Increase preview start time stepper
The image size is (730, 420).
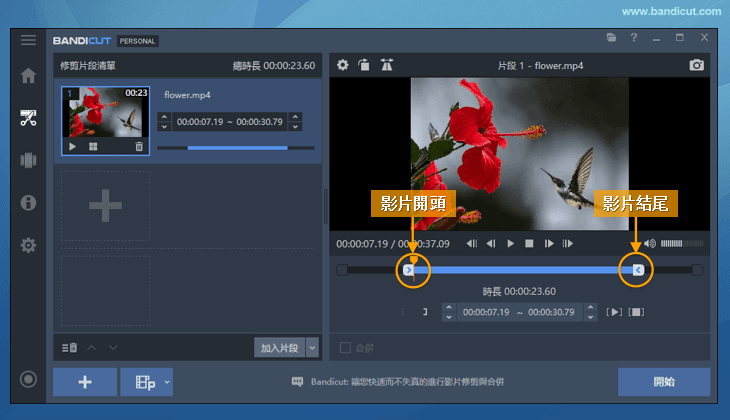coord(449,307)
